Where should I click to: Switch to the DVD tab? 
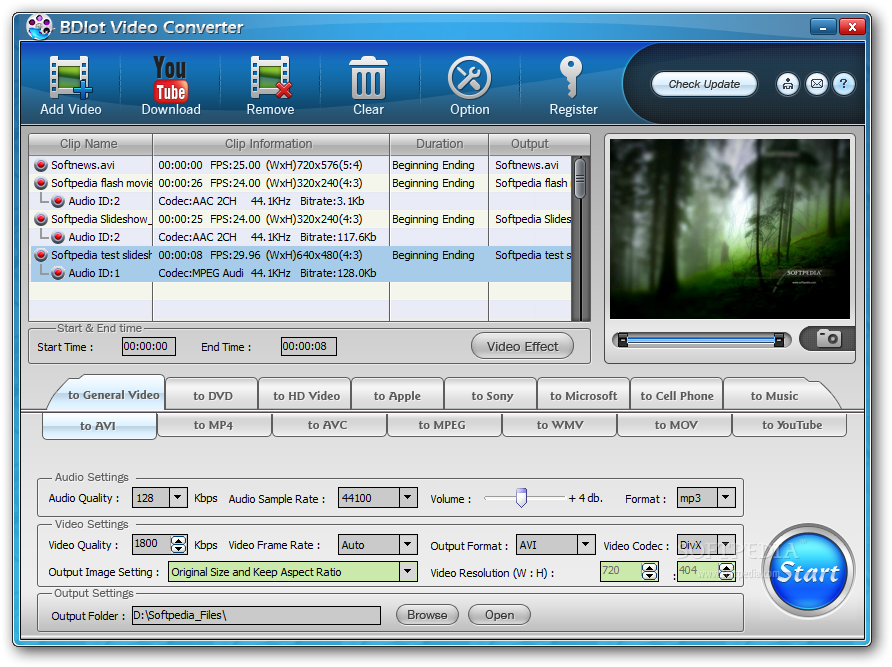(213, 396)
